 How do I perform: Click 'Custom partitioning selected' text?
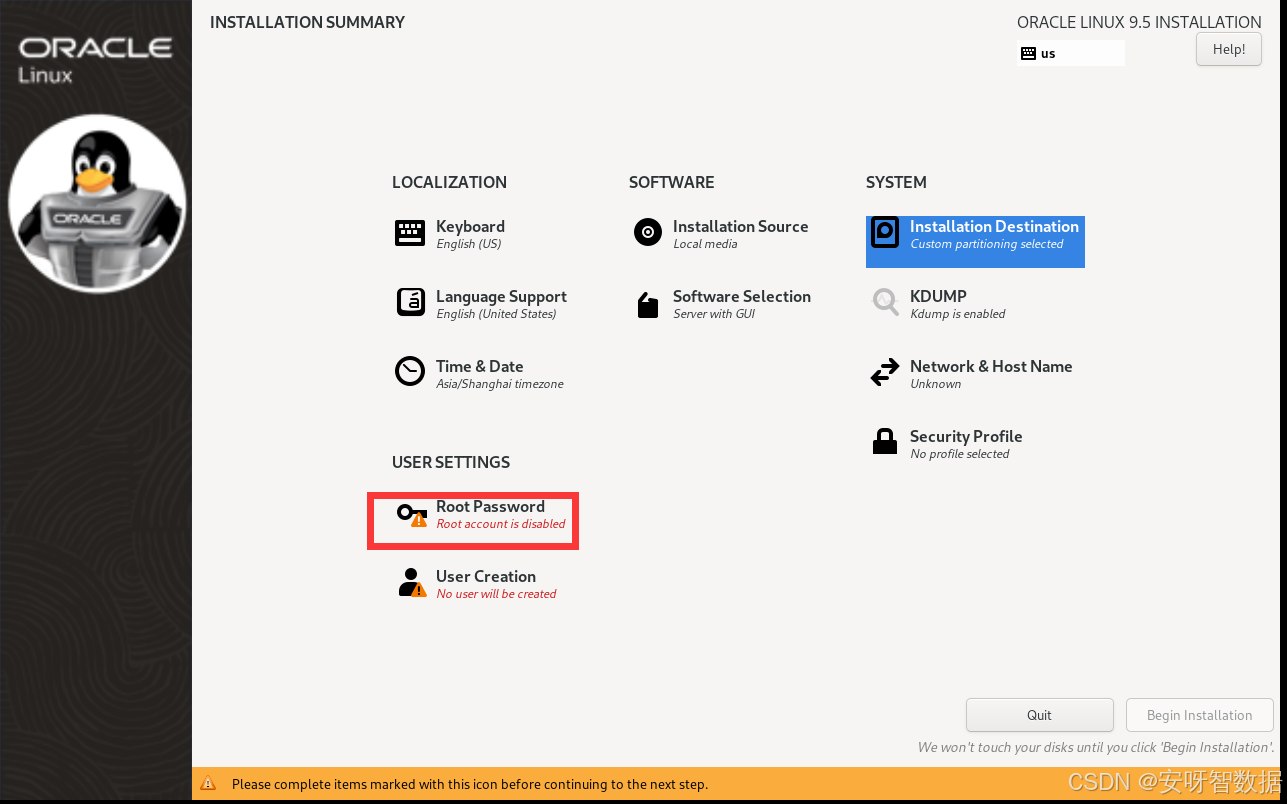[986, 244]
